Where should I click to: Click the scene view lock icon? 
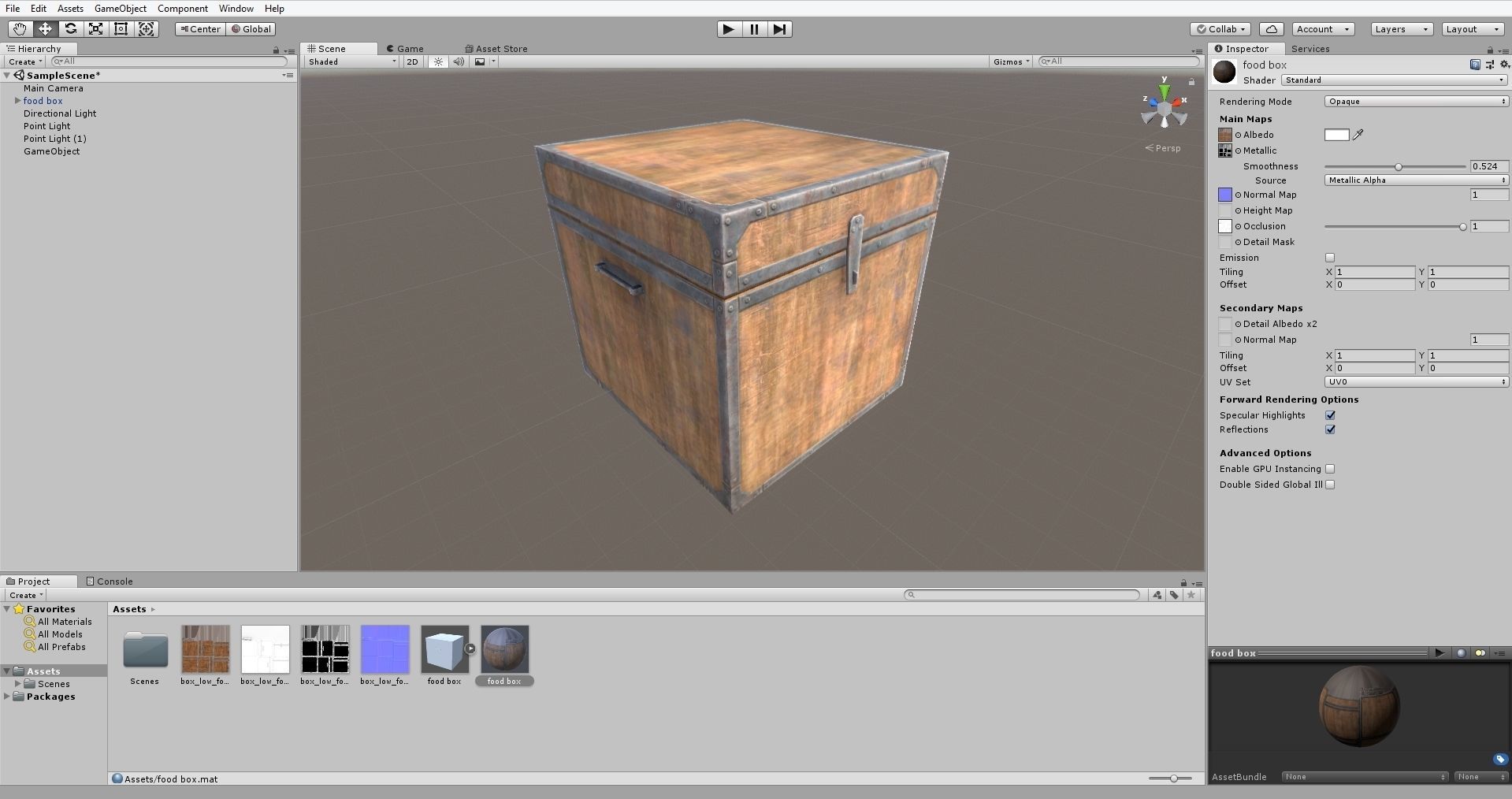(x=1191, y=81)
